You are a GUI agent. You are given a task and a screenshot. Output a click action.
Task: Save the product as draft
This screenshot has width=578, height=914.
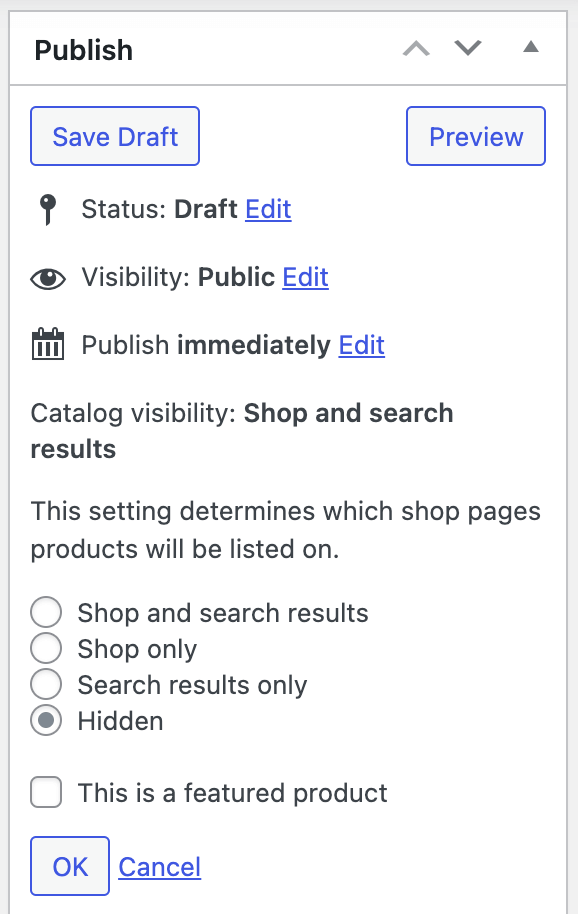tap(115, 136)
